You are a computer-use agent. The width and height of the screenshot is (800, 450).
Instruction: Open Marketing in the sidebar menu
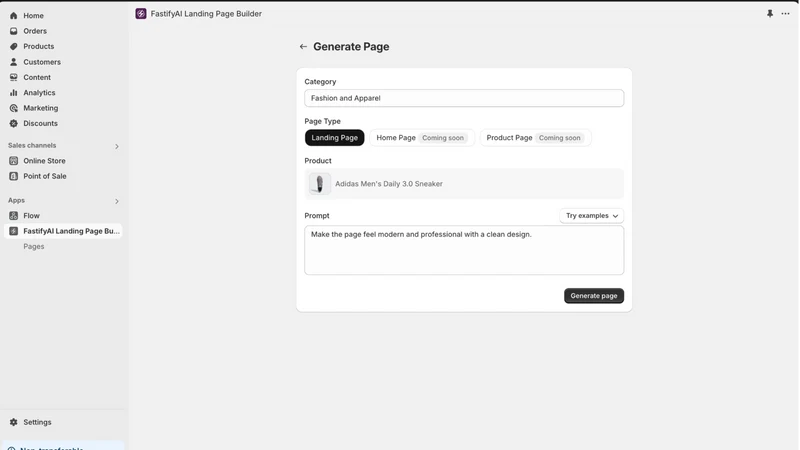coord(40,108)
